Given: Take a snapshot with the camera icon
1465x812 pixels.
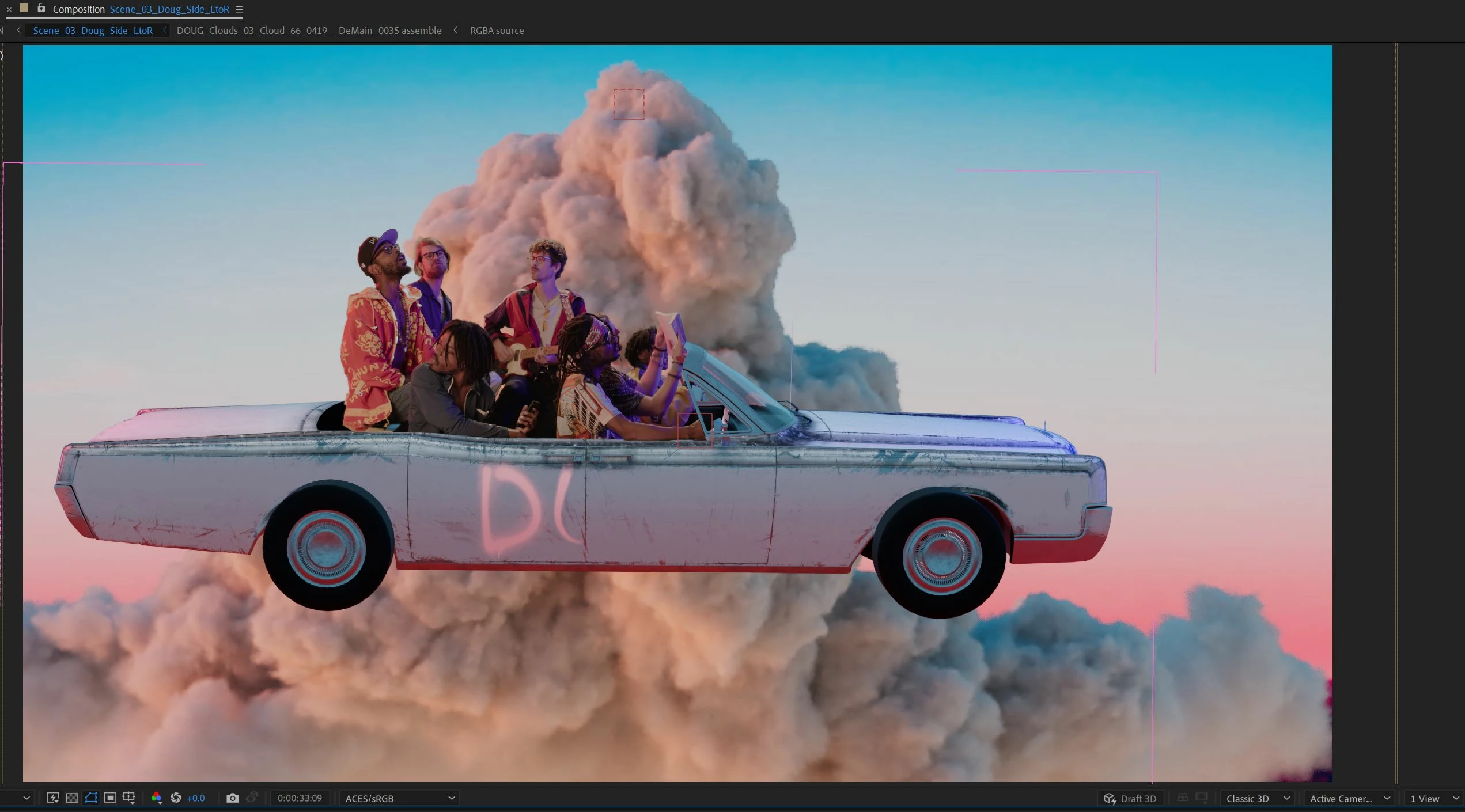Looking at the screenshot, I should pos(232,798).
